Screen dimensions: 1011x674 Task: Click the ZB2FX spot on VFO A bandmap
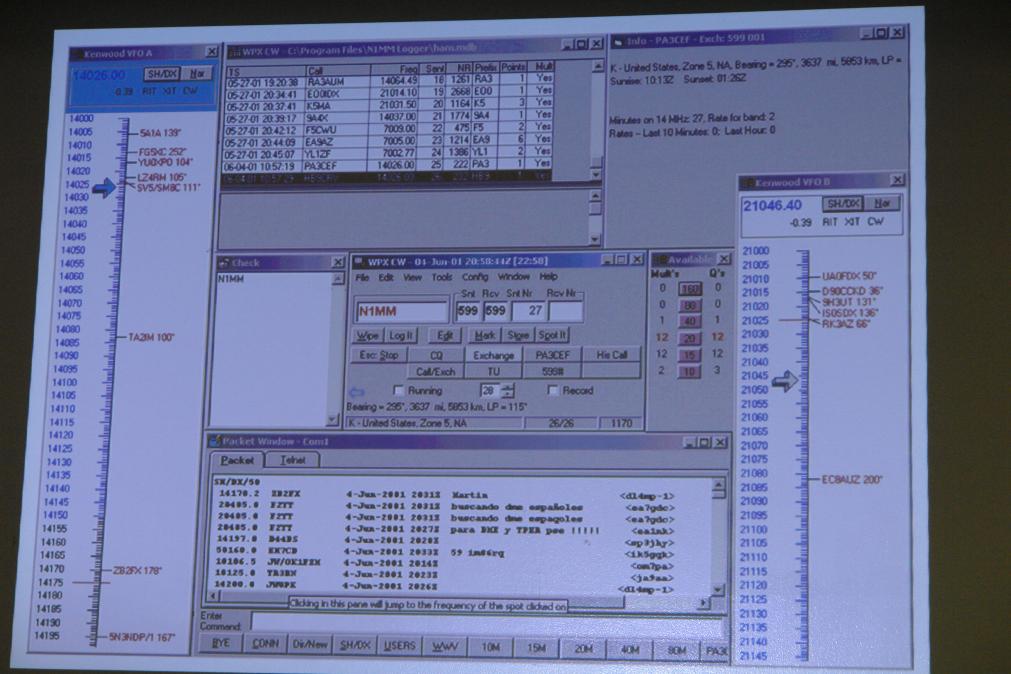point(137,571)
